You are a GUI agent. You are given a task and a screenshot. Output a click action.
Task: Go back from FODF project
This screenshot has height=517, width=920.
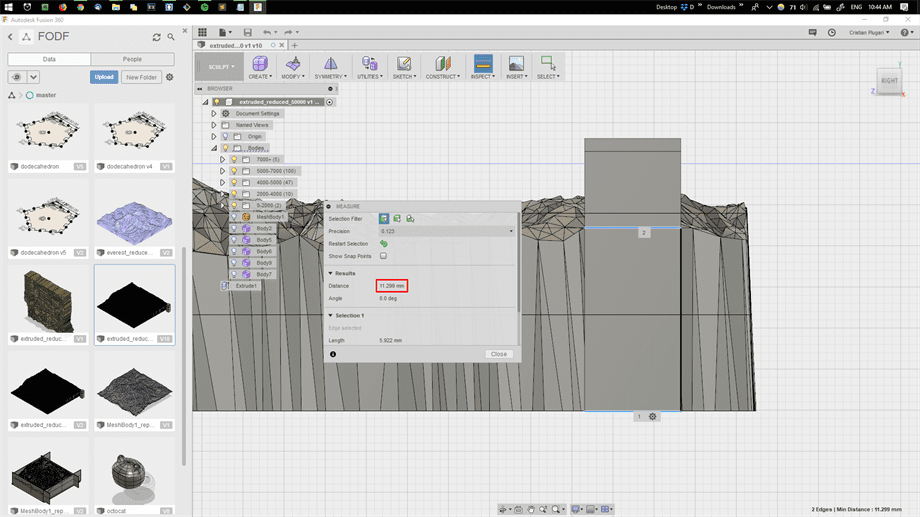(x=10, y=37)
